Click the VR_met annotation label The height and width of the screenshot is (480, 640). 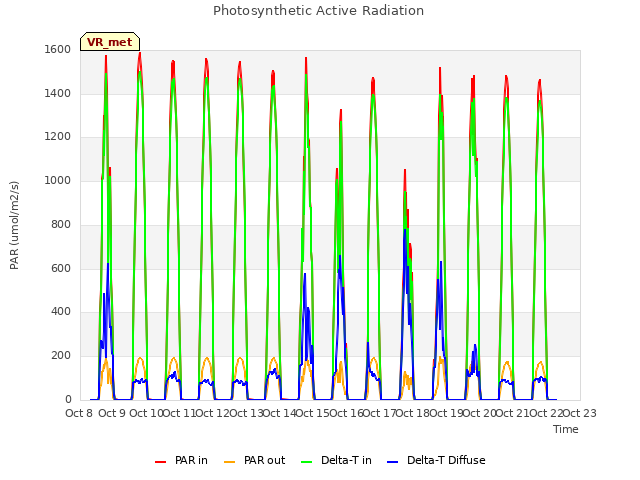coord(110,42)
